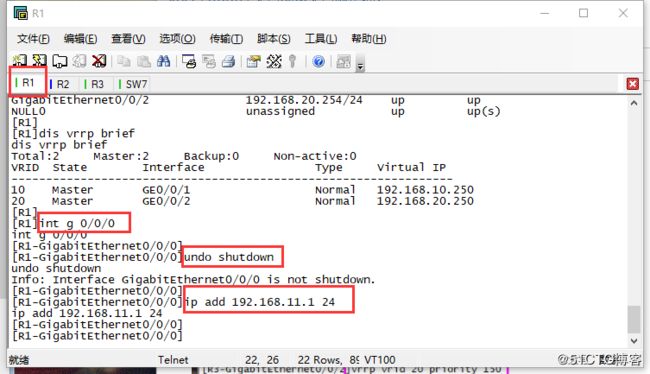Open the 帮助(H) menu
Screen dimensions: 650x374
369,39
